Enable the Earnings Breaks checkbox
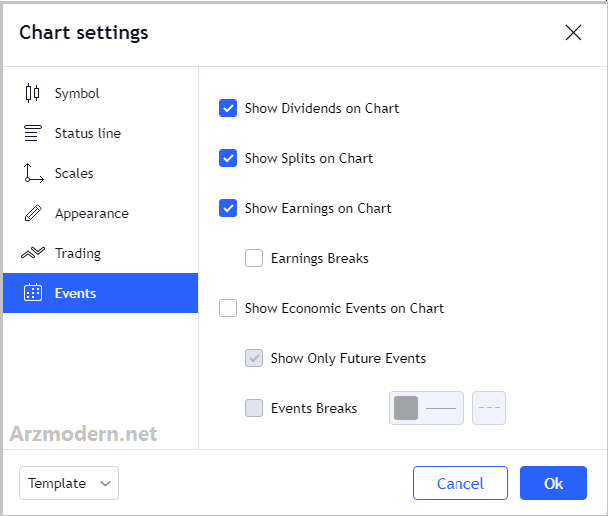Image resolution: width=608 pixels, height=516 pixels. click(254, 258)
